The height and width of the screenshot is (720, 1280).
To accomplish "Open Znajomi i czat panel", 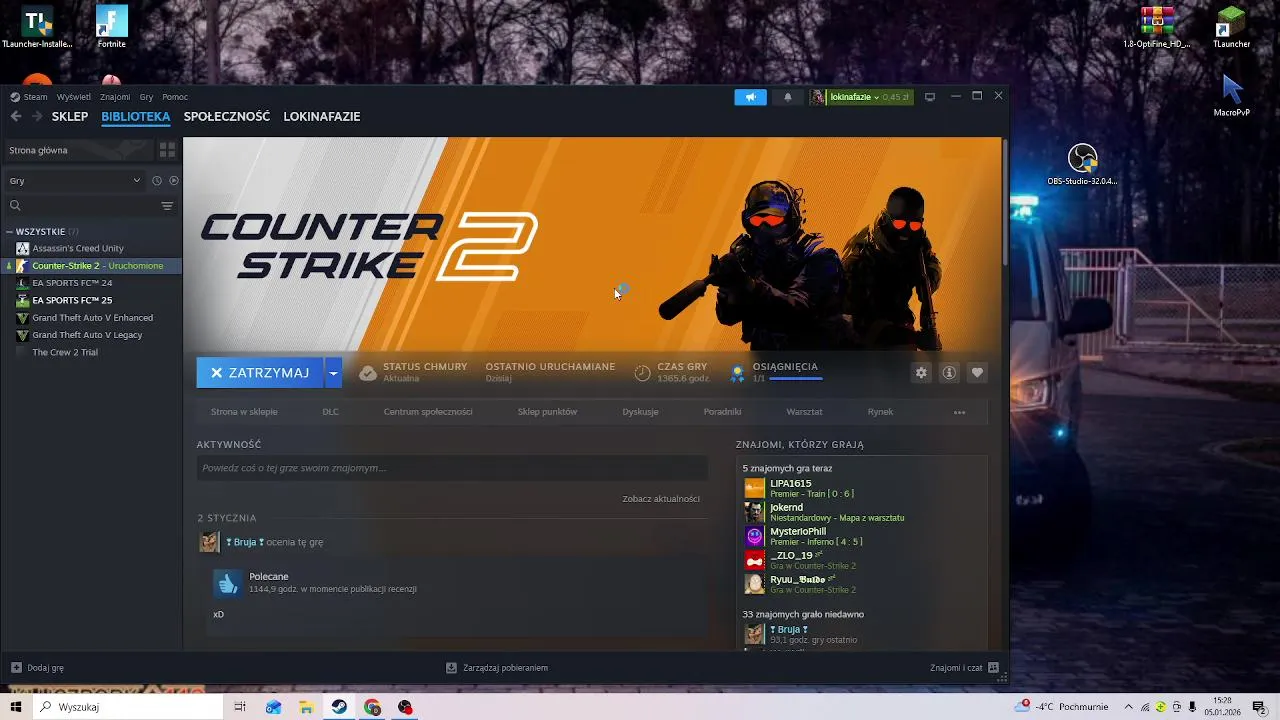I will tap(963, 668).
